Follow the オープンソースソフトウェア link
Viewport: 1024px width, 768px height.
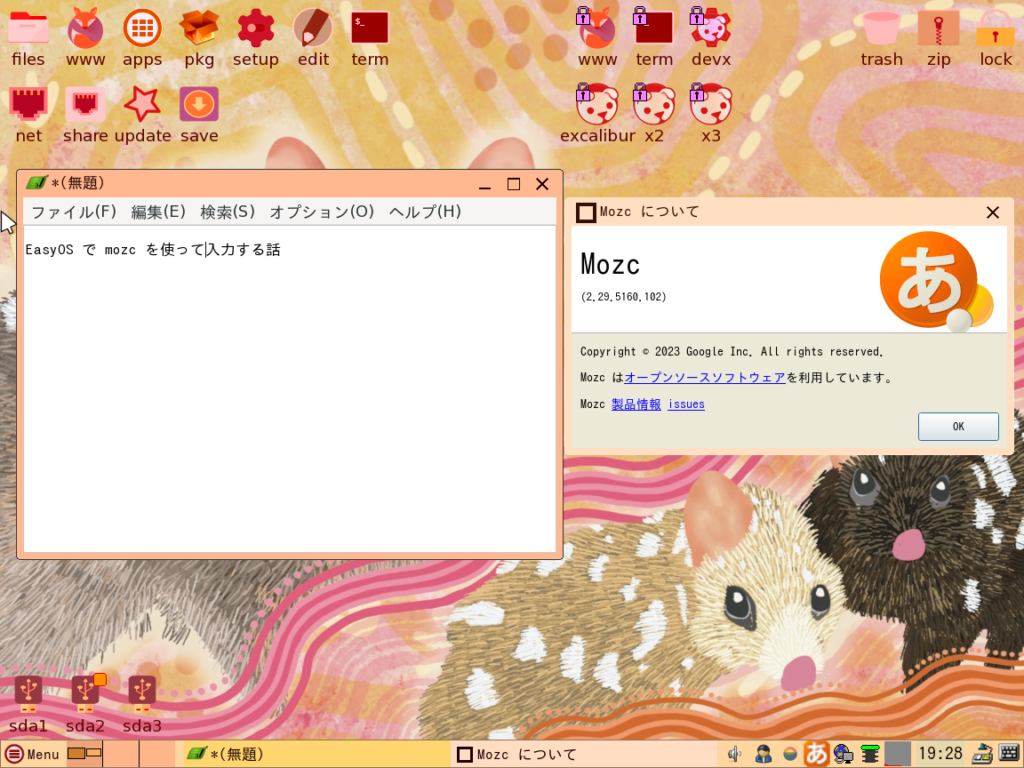705,377
